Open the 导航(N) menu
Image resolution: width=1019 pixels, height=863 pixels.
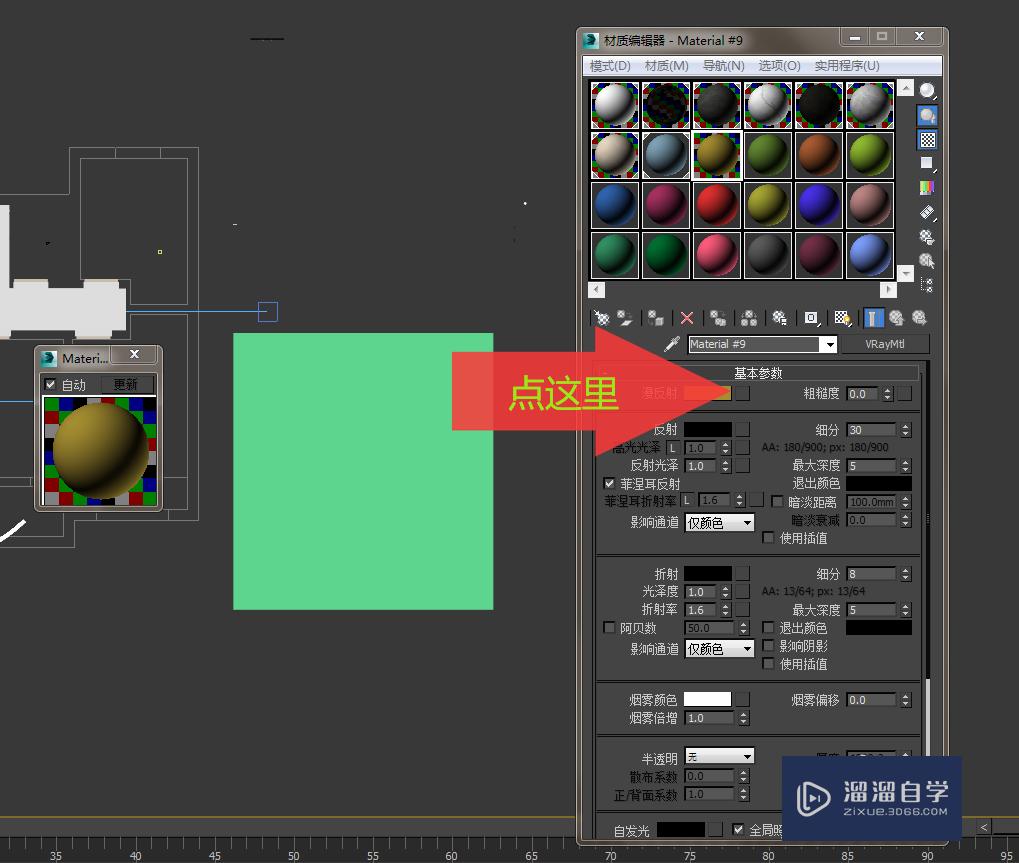coord(723,66)
